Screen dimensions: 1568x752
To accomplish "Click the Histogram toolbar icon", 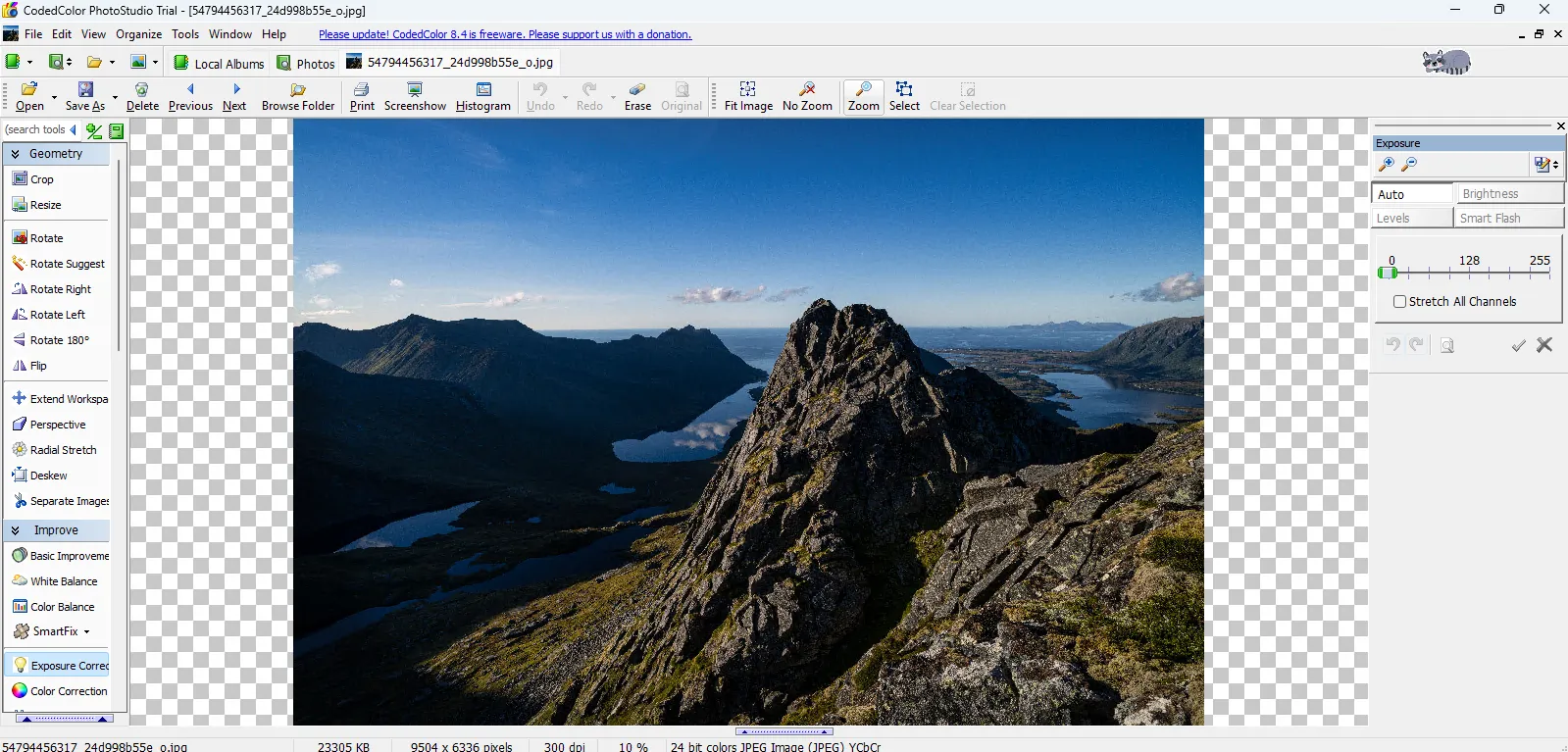I will (x=482, y=89).
